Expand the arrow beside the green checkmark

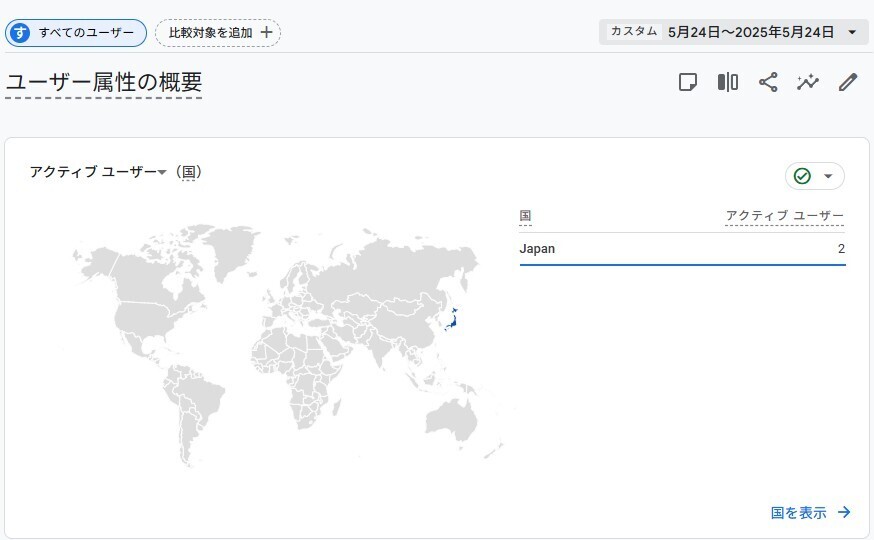(x=828, y=177)
